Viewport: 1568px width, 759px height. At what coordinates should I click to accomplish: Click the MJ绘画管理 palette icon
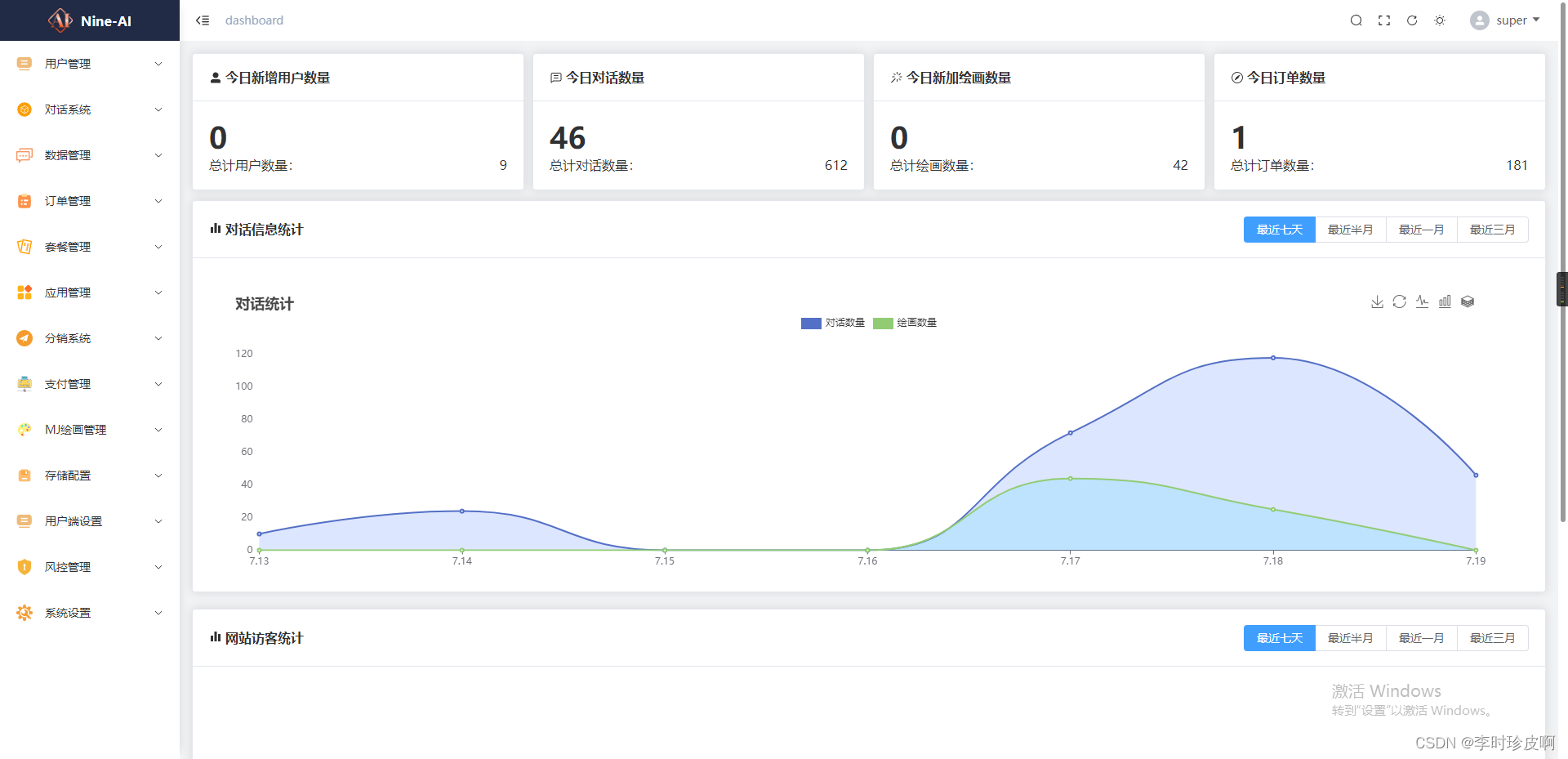click(24, 430)
